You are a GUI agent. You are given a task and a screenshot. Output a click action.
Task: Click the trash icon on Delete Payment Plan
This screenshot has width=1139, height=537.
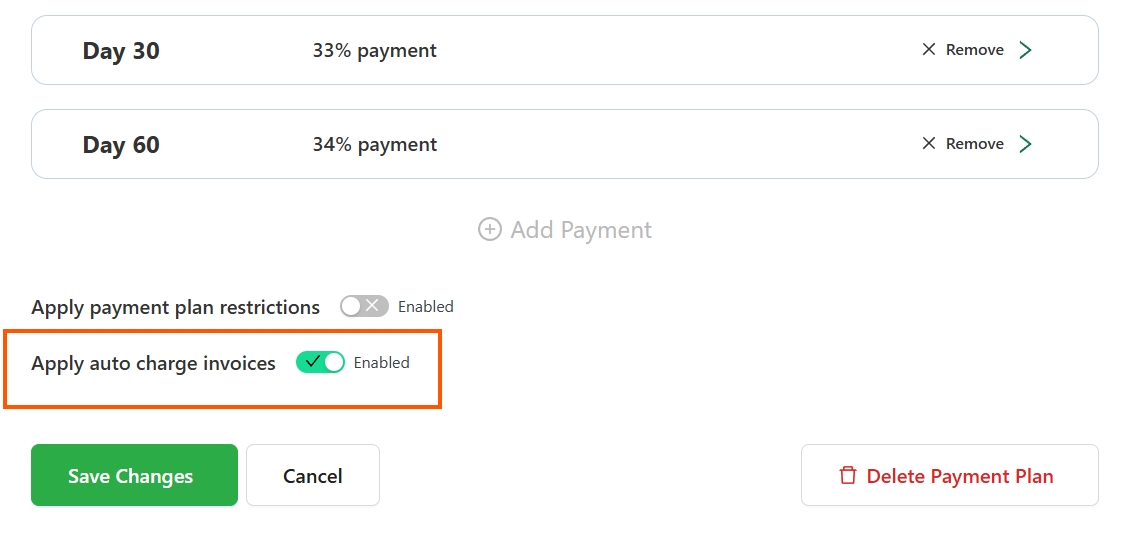(x=848, y=475)
